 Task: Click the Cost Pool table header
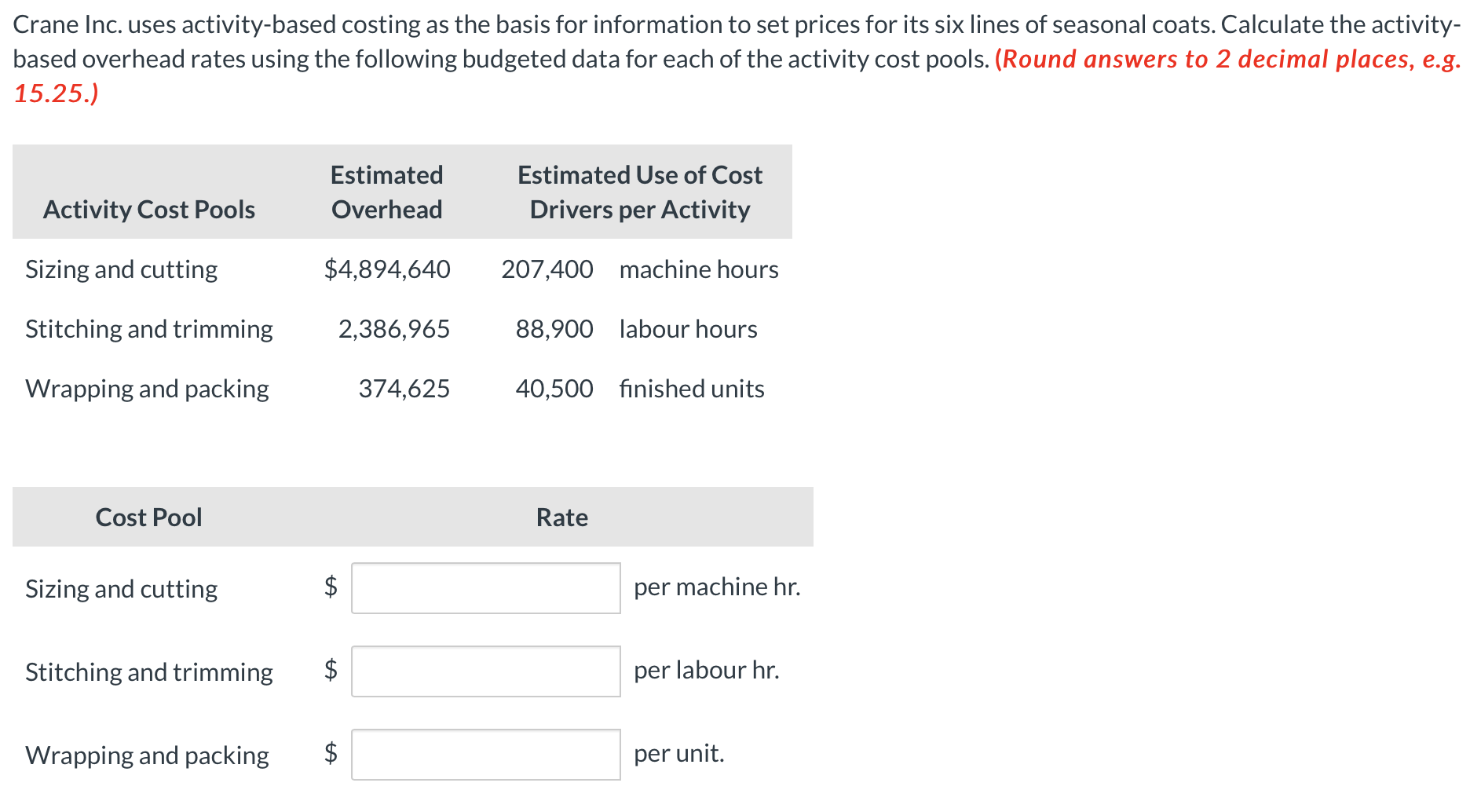(x=148, y=517)
